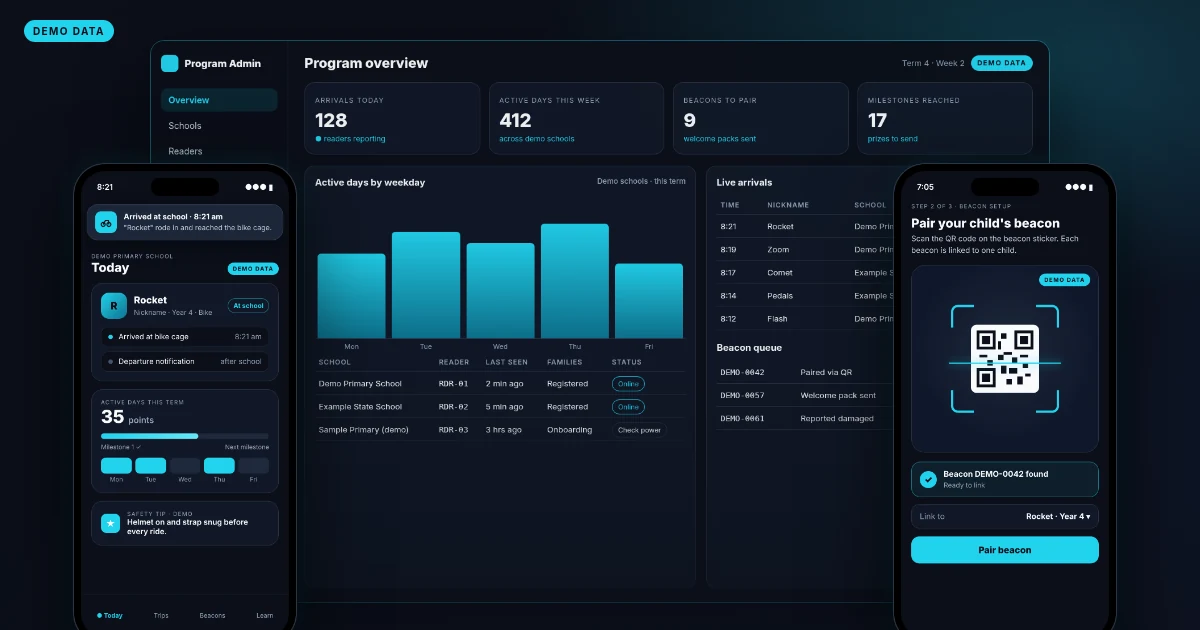Screen dimensions: 1200x630
Task: Select the Zoom row in Live arrivals
Action: [x=805, y=250]
